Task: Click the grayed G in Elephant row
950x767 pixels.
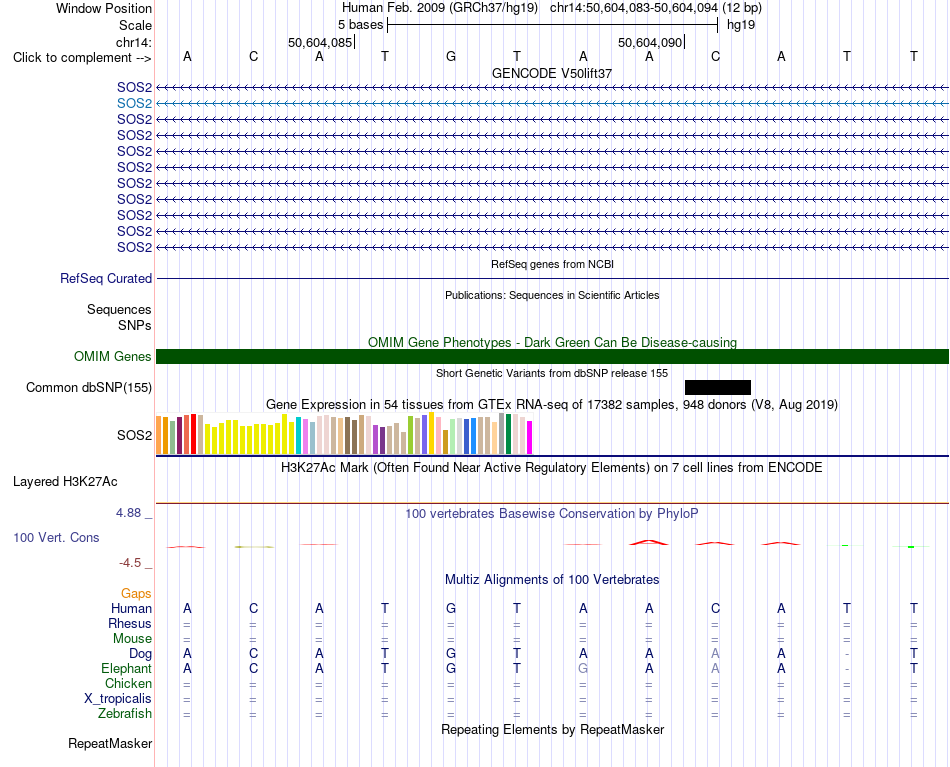Action: click(x=583, y=668)
